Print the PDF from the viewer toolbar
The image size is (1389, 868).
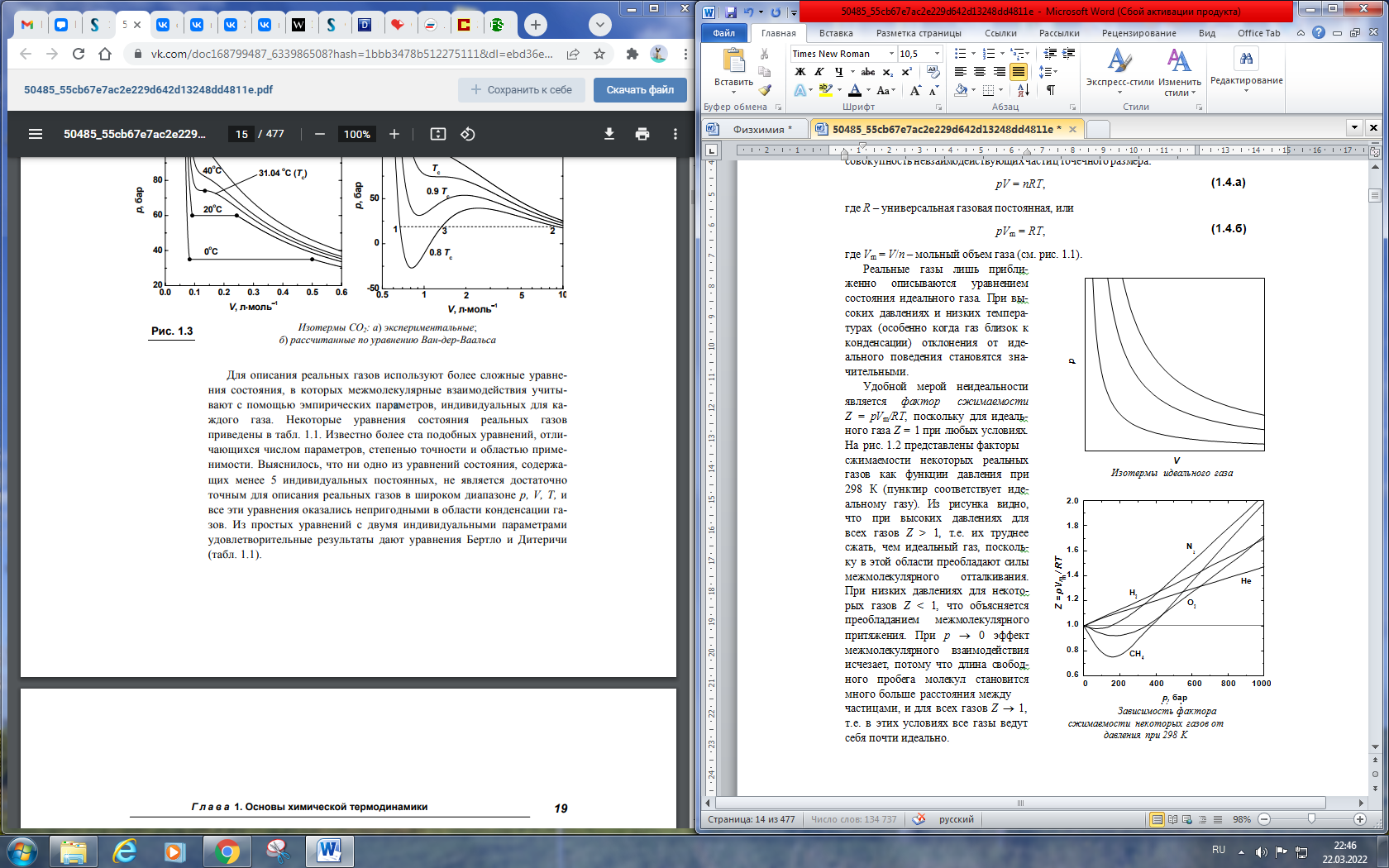tap(642, 134)
